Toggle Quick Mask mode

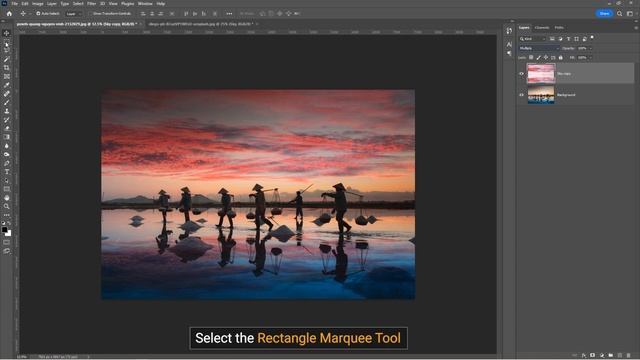[7, 242]
